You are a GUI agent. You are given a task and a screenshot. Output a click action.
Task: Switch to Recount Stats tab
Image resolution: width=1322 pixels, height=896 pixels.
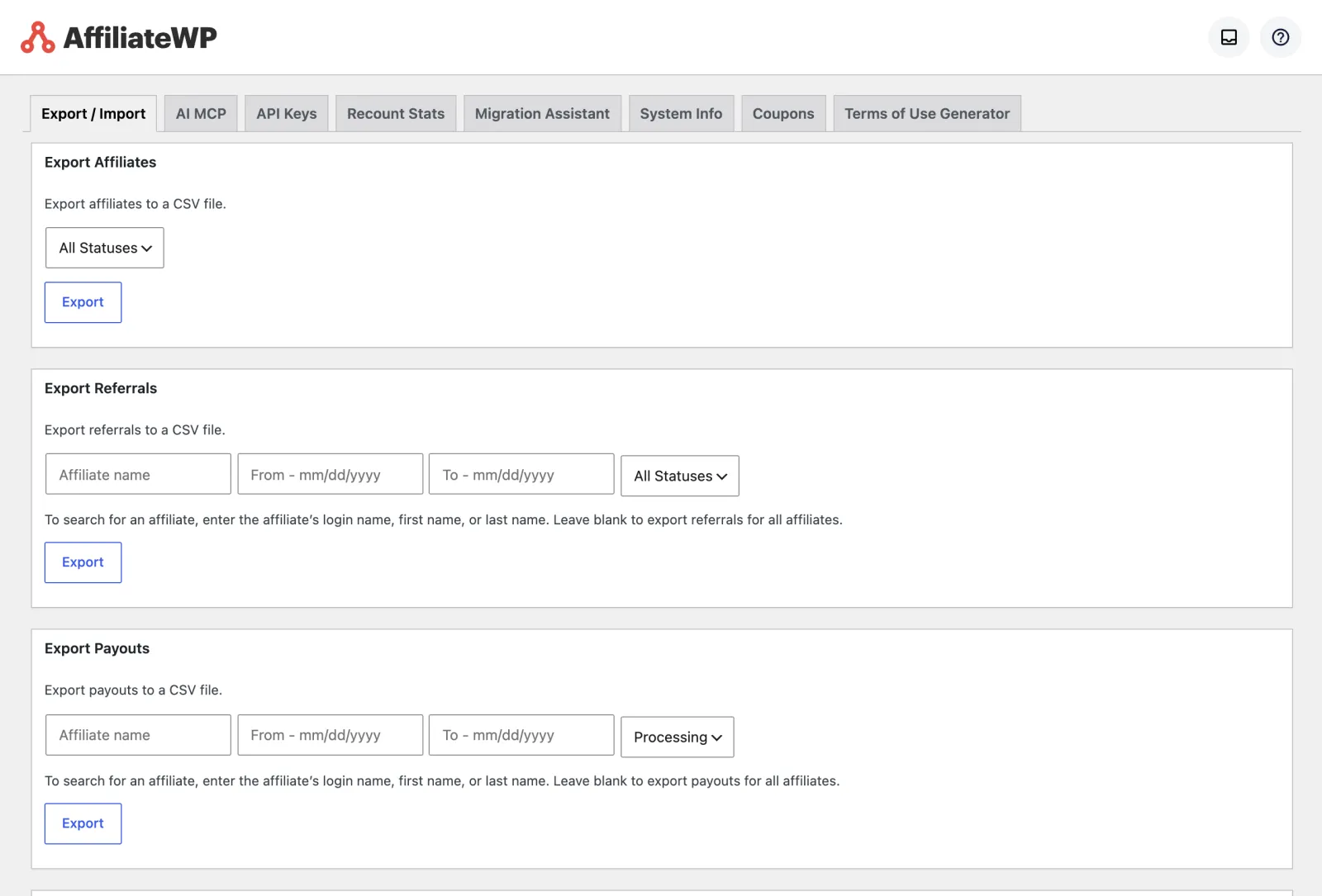[x=396, y=114]
